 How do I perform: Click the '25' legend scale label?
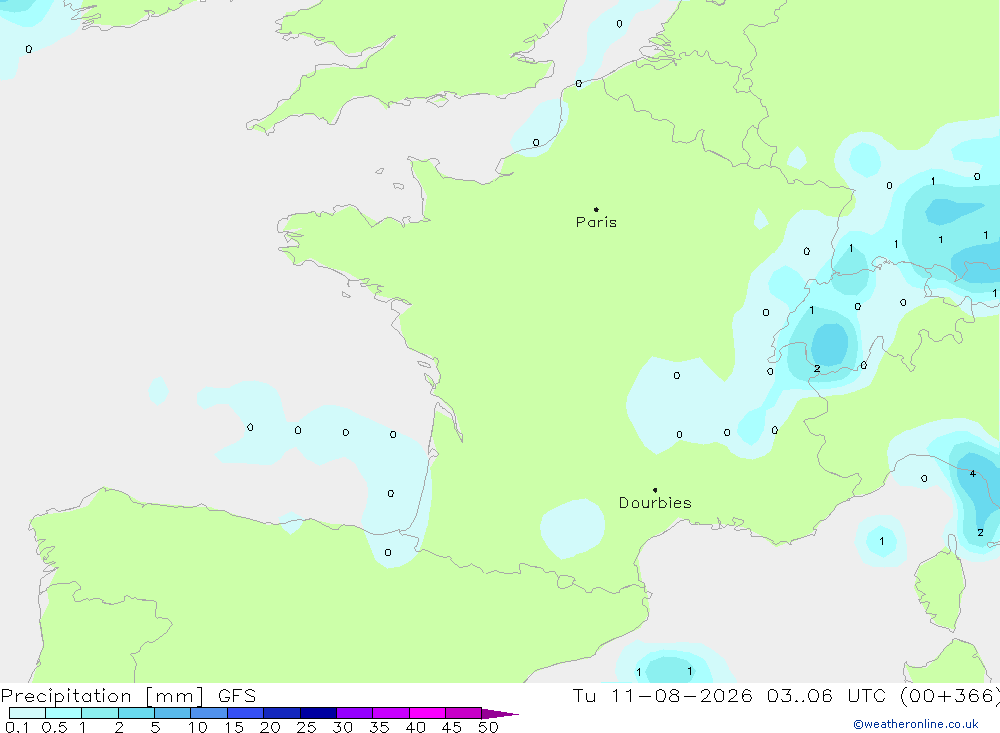307,727
